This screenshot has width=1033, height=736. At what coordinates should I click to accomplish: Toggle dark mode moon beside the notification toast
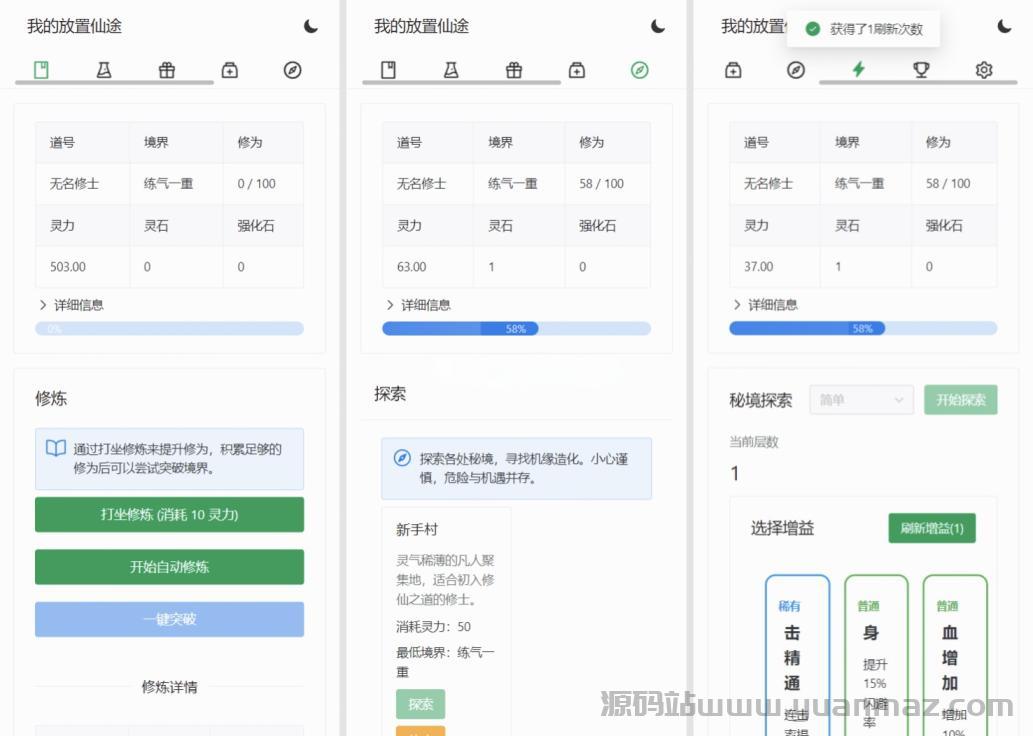pos(1004,27)
